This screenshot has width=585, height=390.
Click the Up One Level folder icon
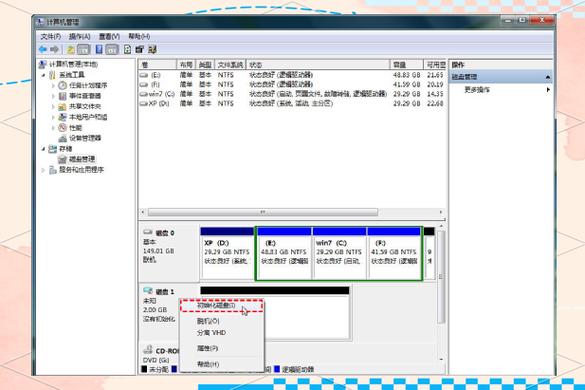coord(71,49)
